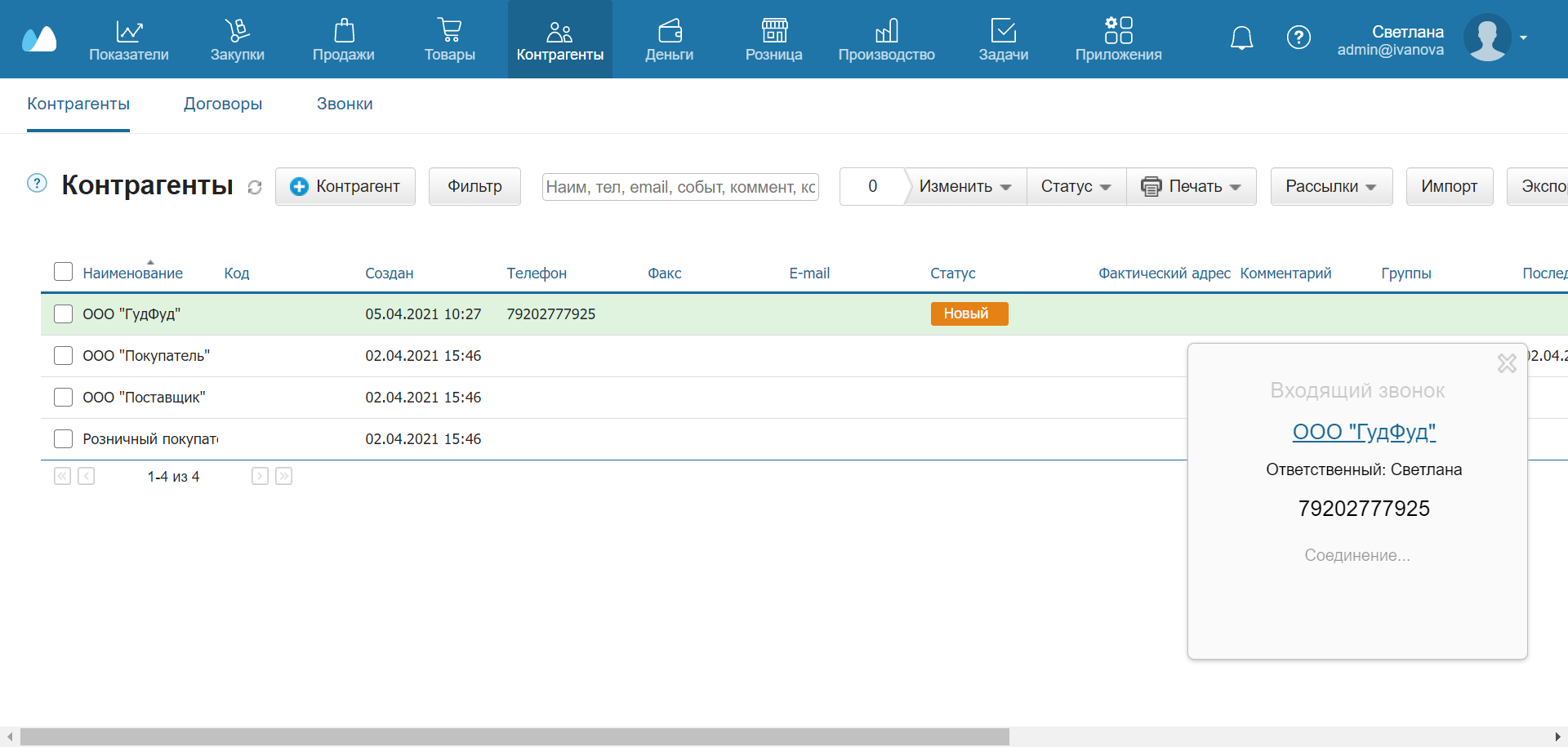Open the Статус dropdown menu

click(1076, 187)
